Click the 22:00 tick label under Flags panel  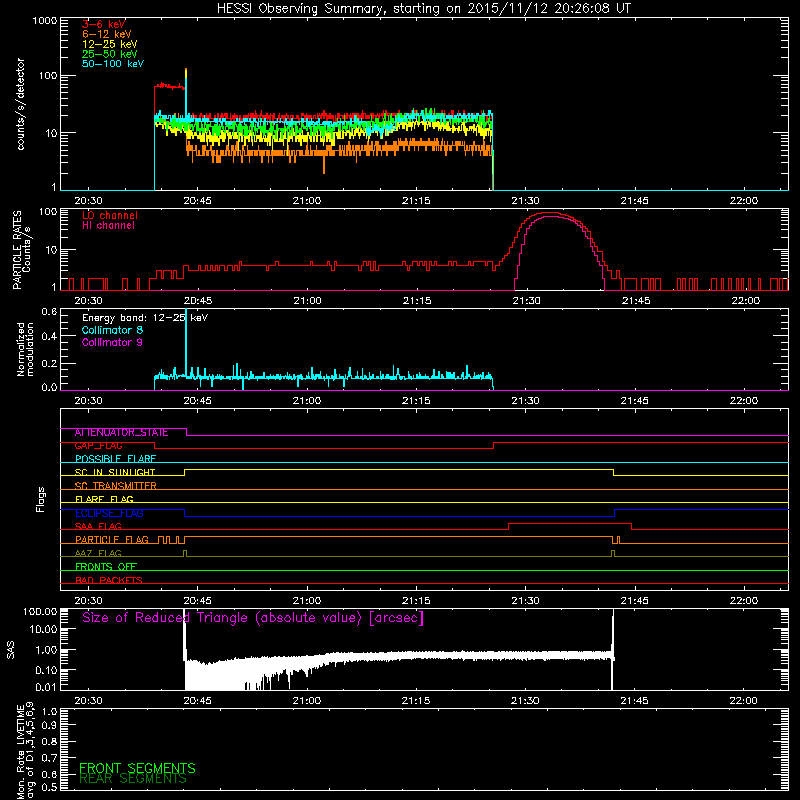coord(743,601)
